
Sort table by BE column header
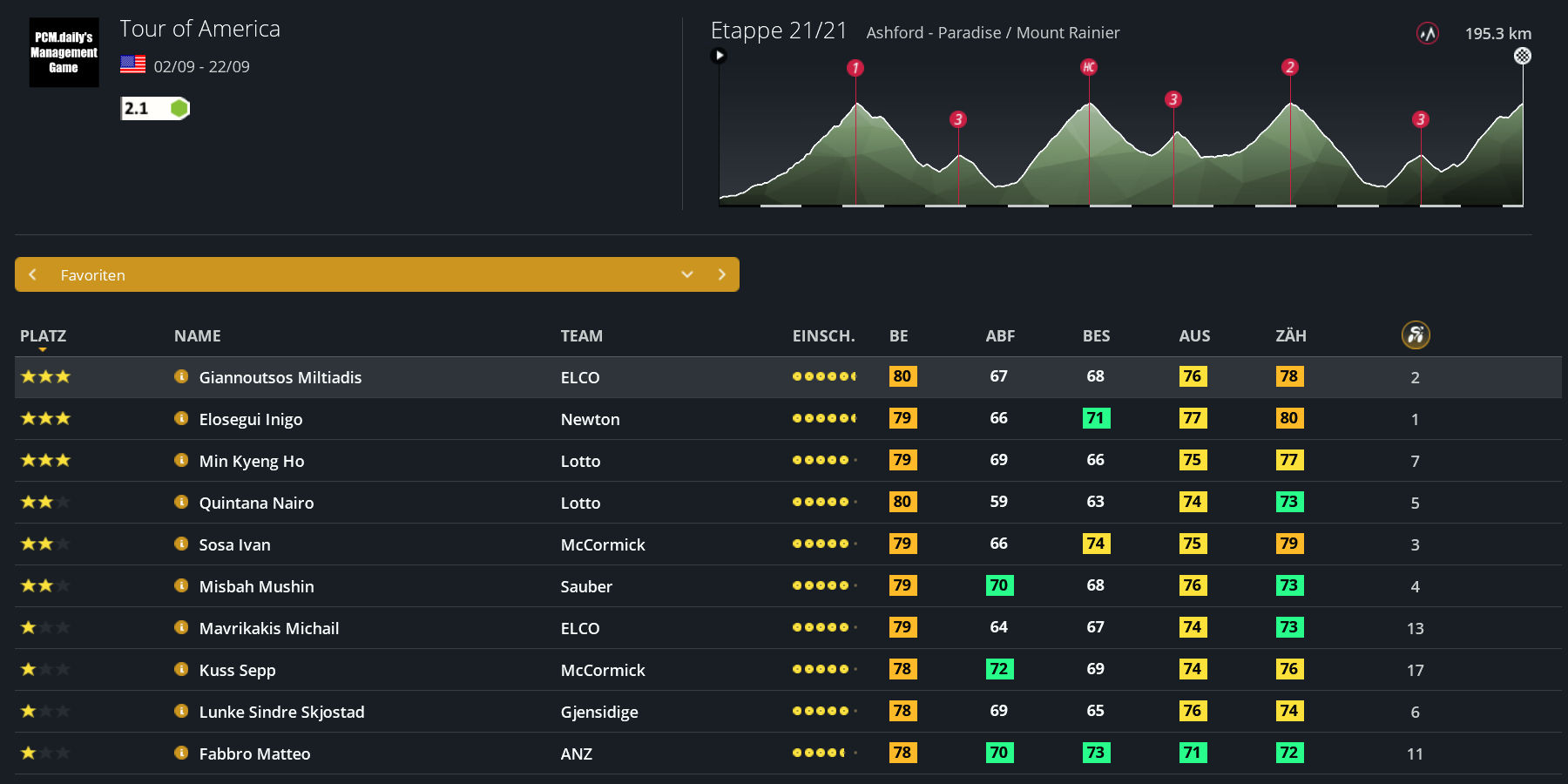pyautogui.click(x=898, y=336)
